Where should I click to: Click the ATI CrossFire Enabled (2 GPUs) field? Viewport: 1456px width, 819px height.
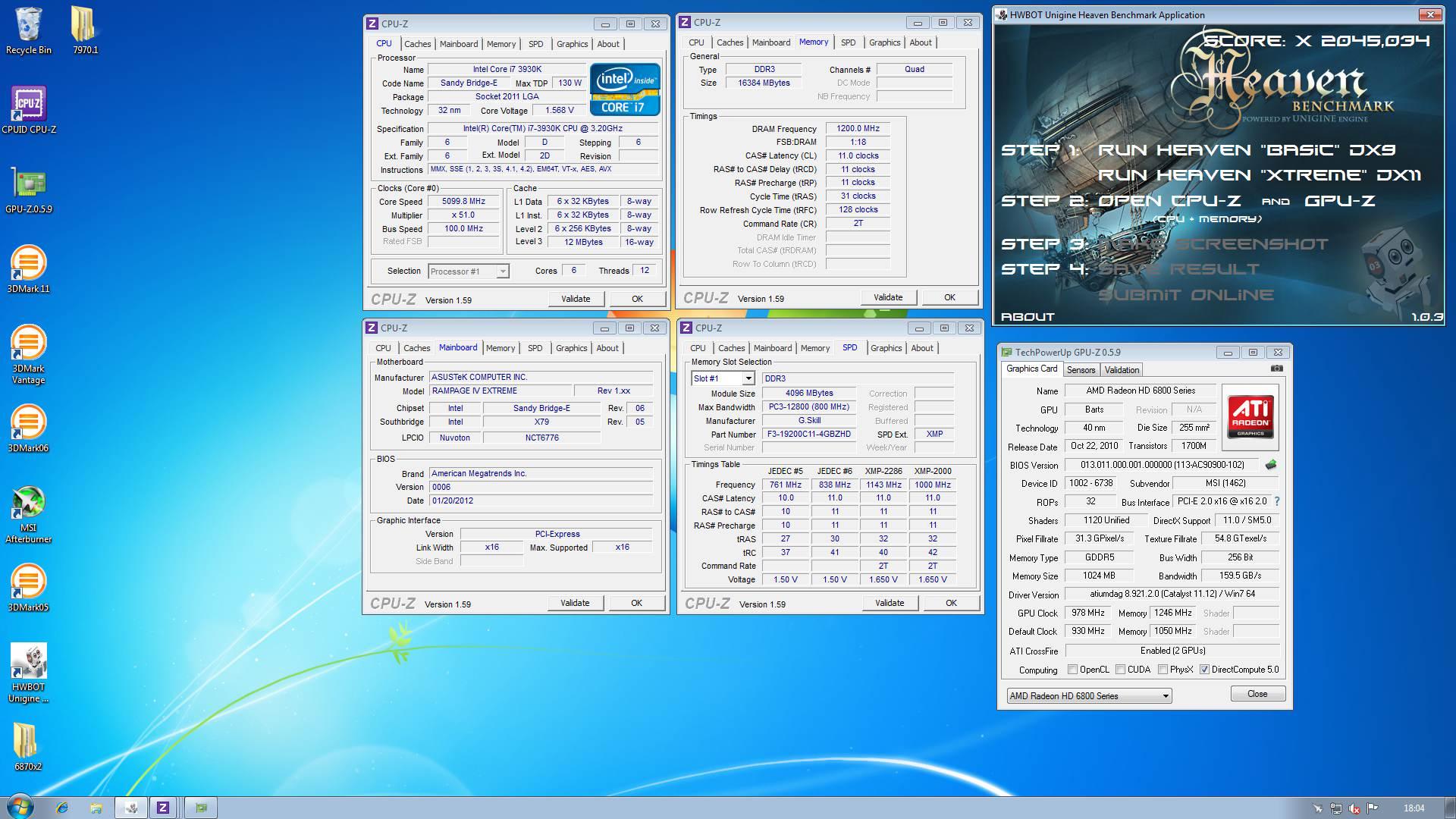pos(1172,651)
